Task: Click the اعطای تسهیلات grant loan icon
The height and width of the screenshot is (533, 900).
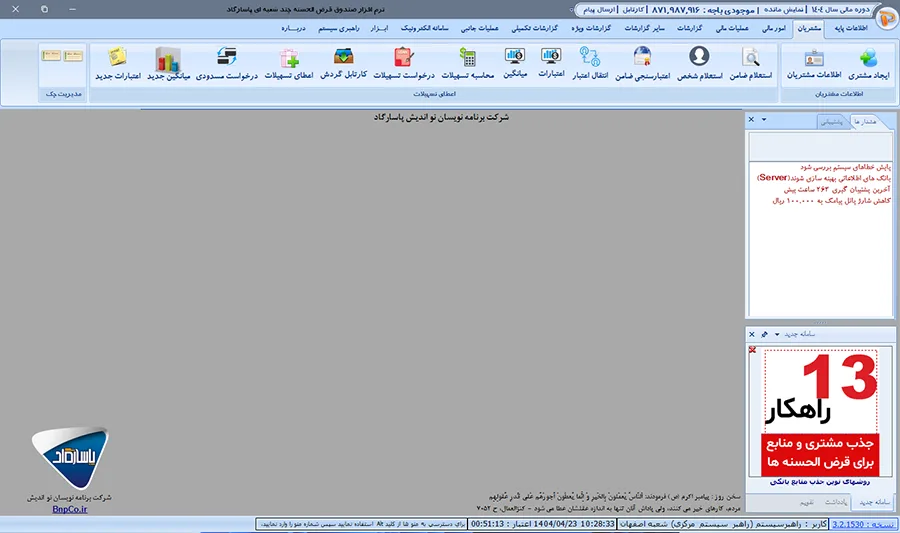Action: (289, 58)
